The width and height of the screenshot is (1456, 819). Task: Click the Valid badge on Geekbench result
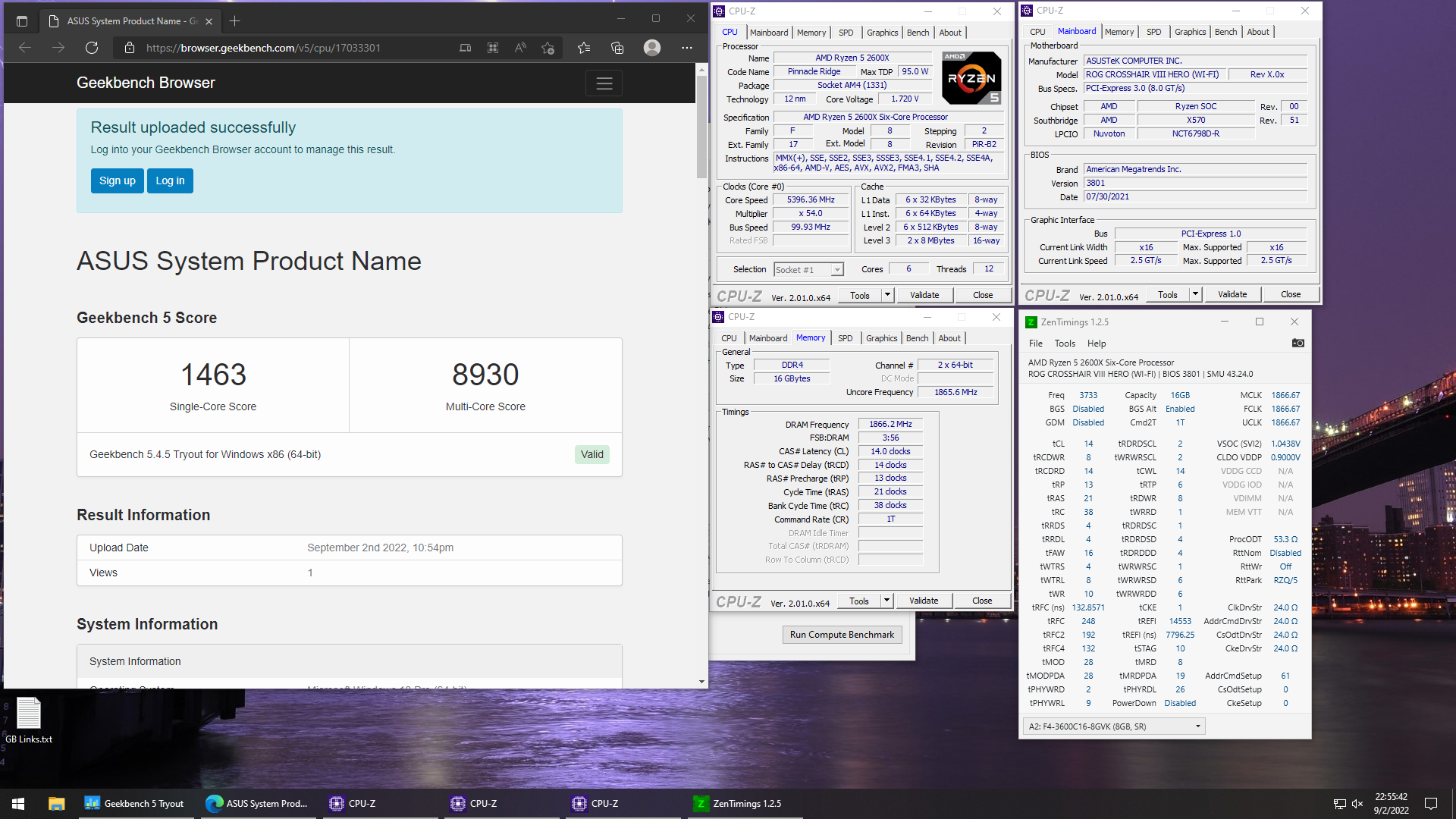pos(592,454)
